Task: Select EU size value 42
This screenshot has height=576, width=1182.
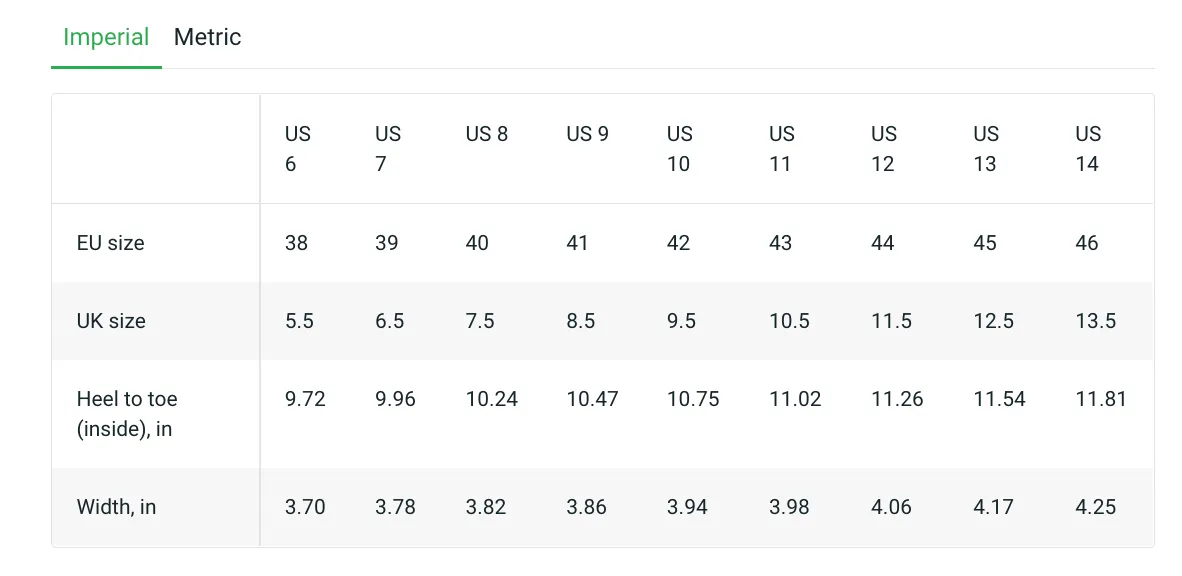Action: [678, 243]
